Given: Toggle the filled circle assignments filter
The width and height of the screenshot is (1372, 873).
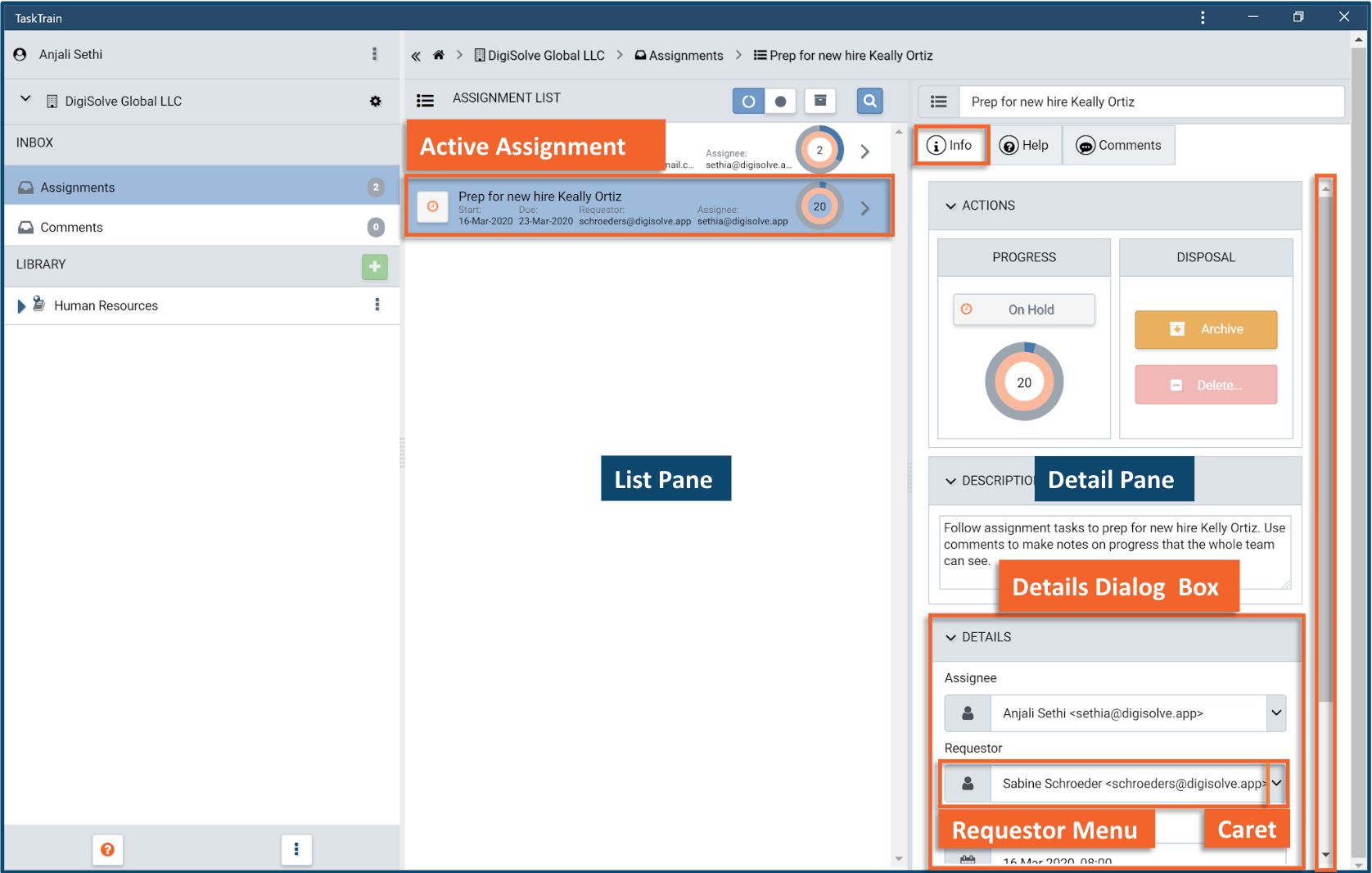Looking at the screenshot, I should pyautogui.click(x=780, y=102).
